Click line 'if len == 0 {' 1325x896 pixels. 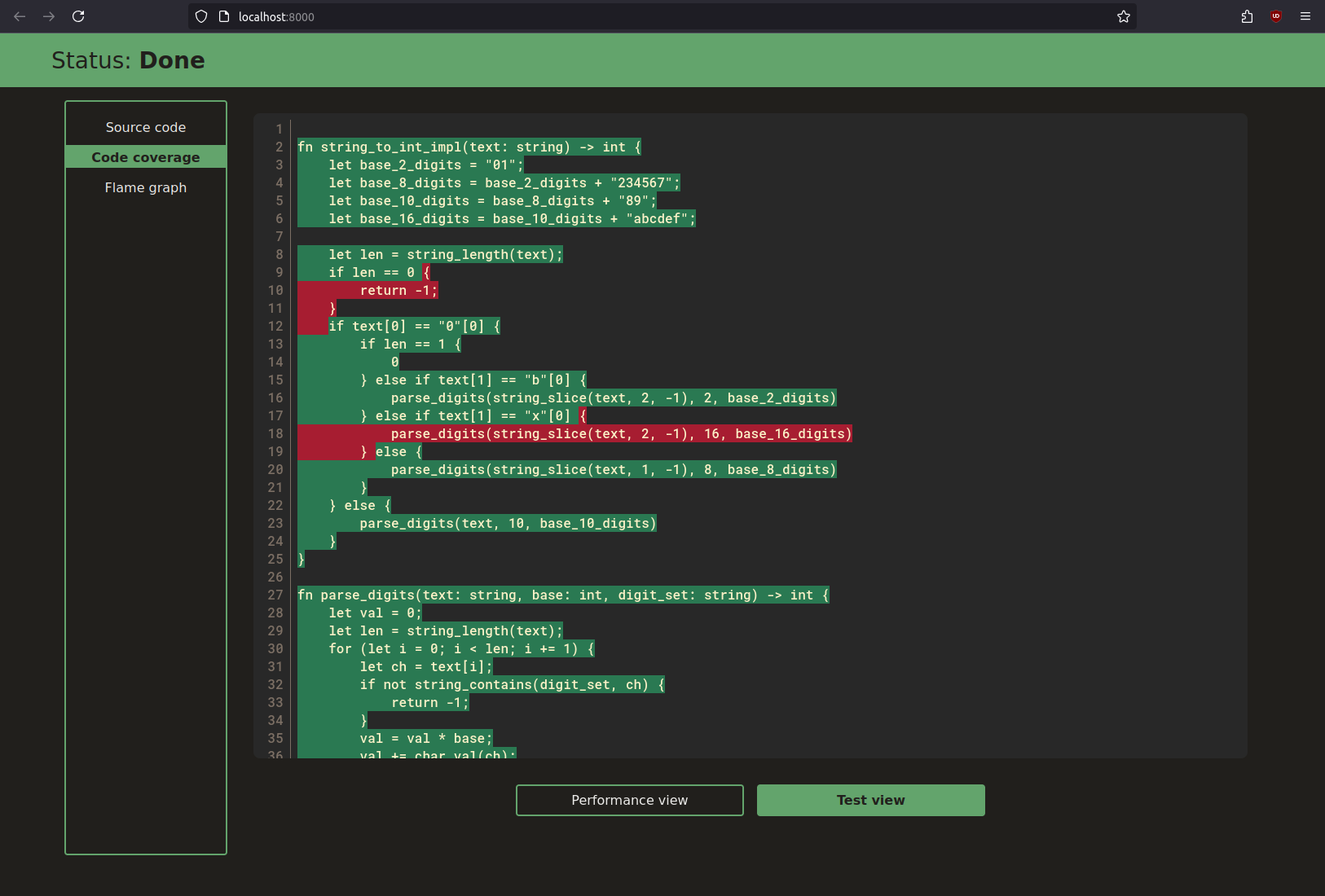379,272
